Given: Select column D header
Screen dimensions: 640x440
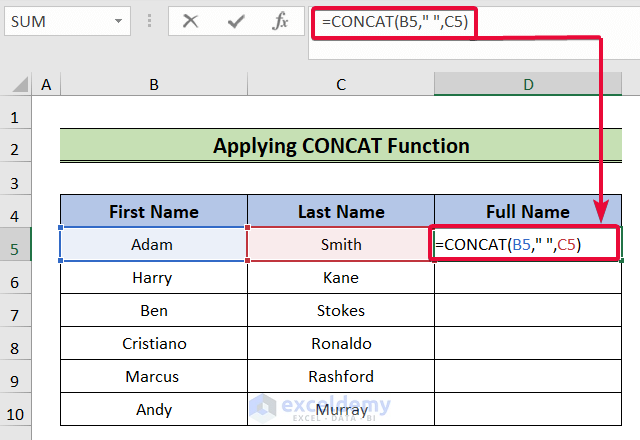Looking at the screenshot, I should (x=528, y=86).
